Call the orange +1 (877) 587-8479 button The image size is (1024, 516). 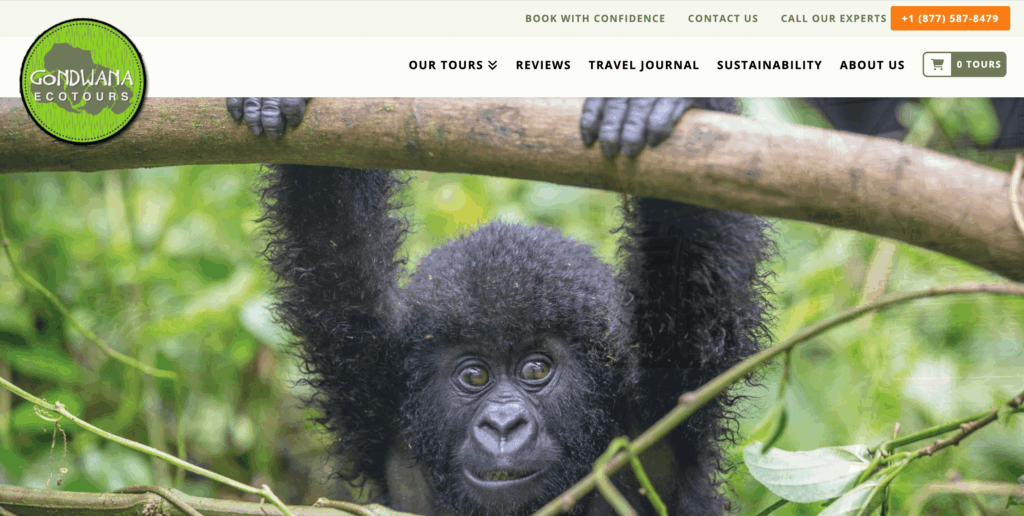(x=950, y=18)
